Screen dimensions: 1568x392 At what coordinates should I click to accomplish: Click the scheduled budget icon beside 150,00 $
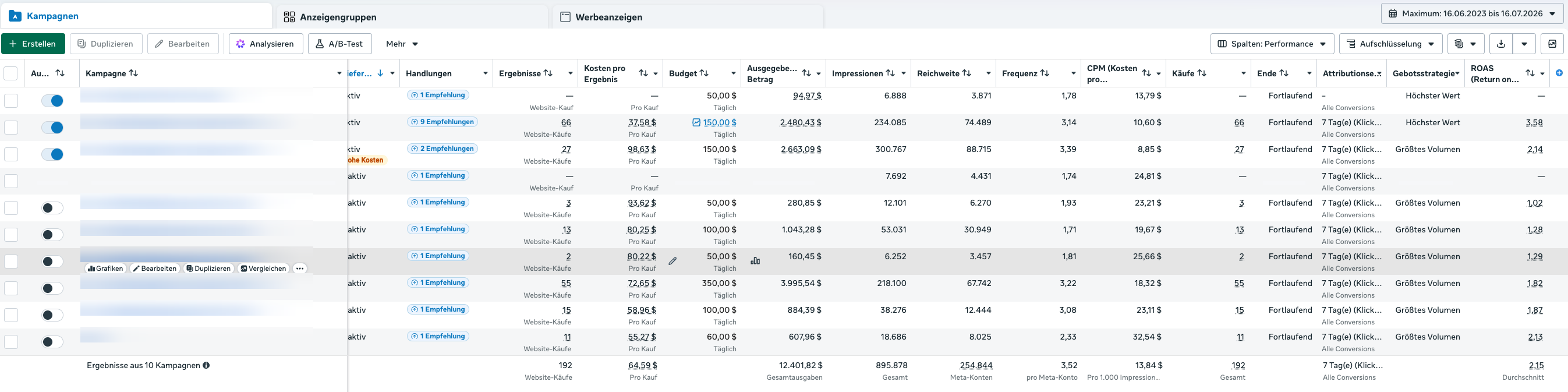pyautogui.click(x=696, y=122)
